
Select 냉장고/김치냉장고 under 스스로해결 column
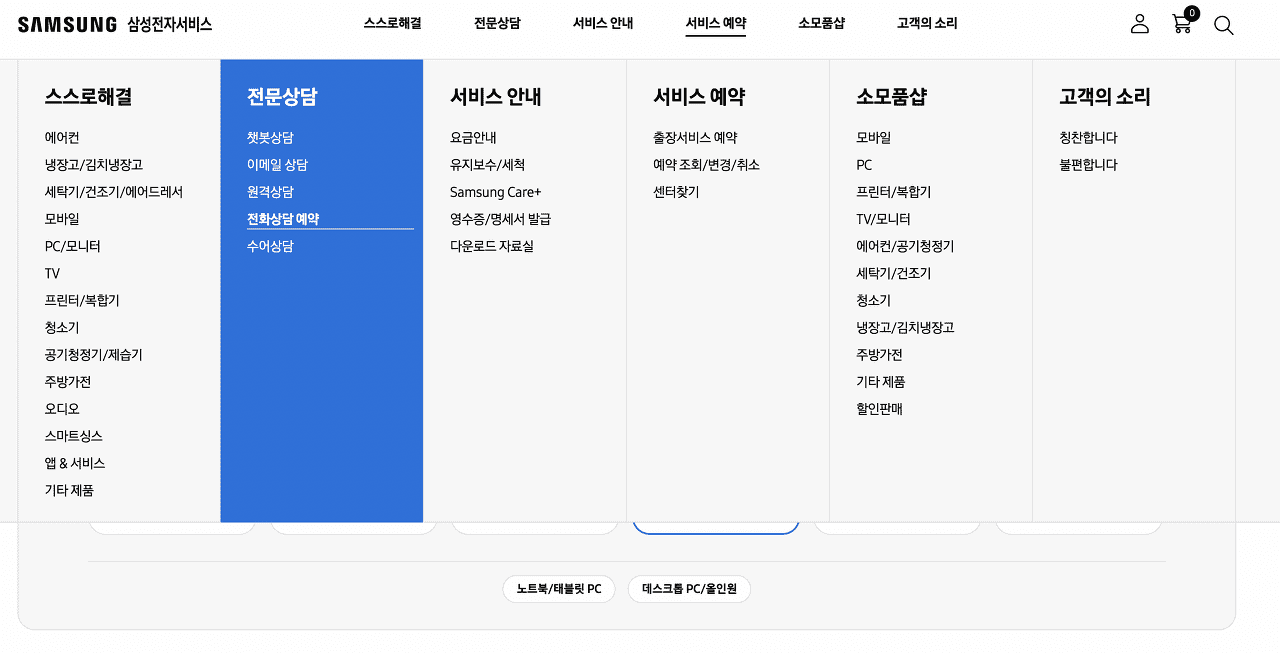click(94, 165)
